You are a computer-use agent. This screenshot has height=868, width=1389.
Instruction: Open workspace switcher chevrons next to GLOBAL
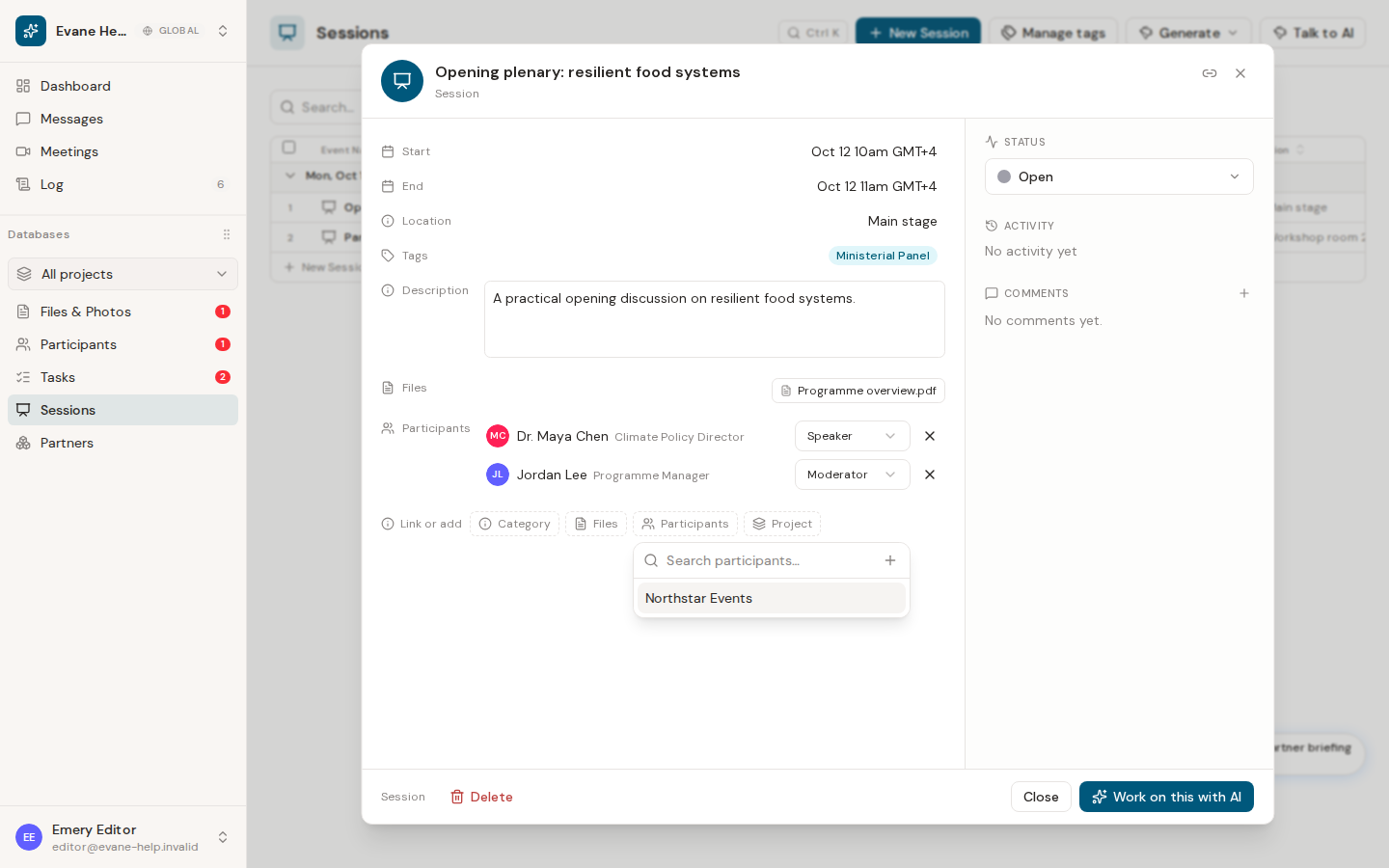[x=223, y=31]
